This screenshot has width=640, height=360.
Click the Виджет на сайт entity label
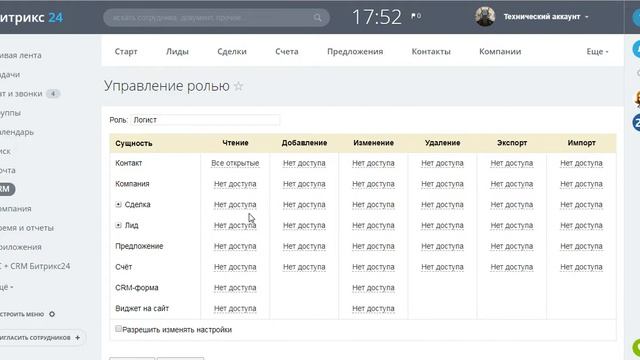142,309
